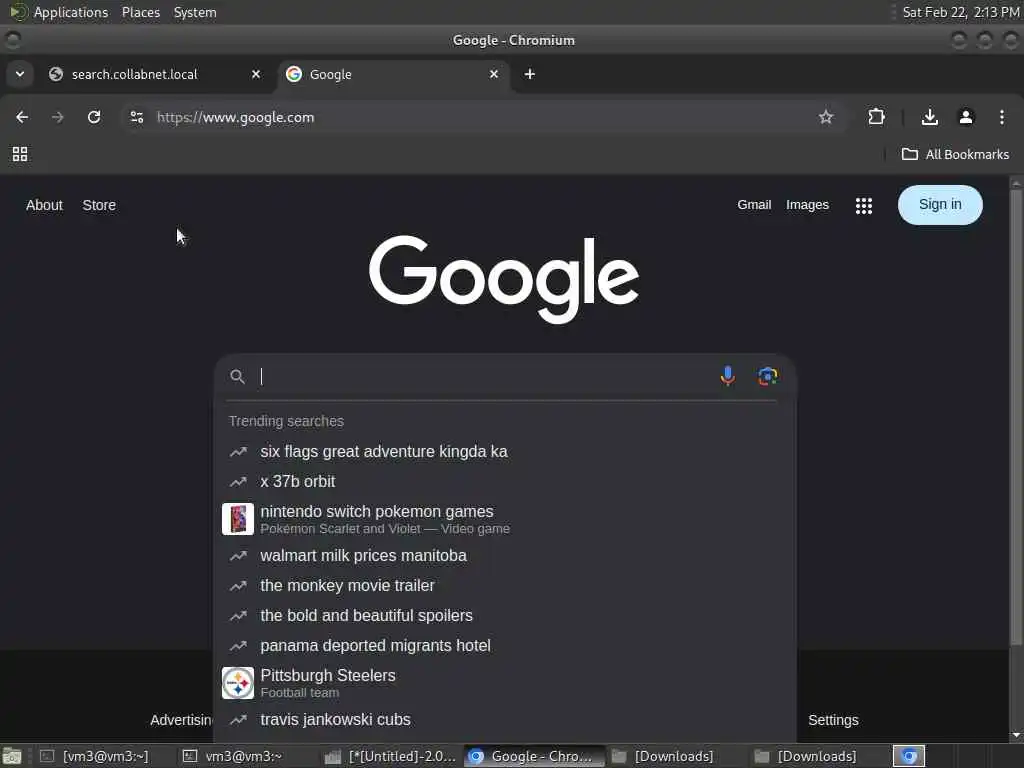Open the Images link

(807, 204)
